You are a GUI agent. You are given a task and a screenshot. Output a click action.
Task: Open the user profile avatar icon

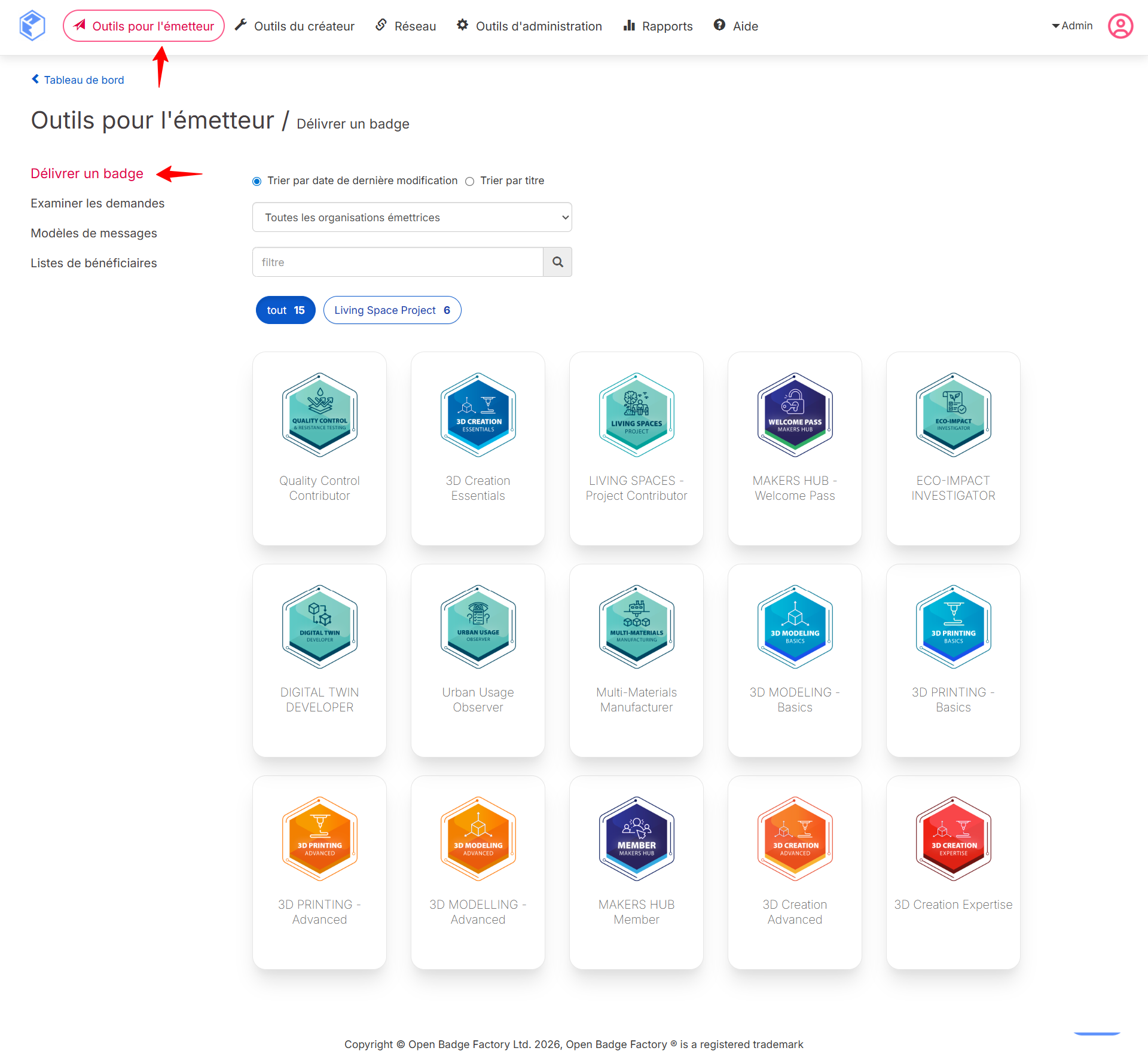coord(1120,26)
